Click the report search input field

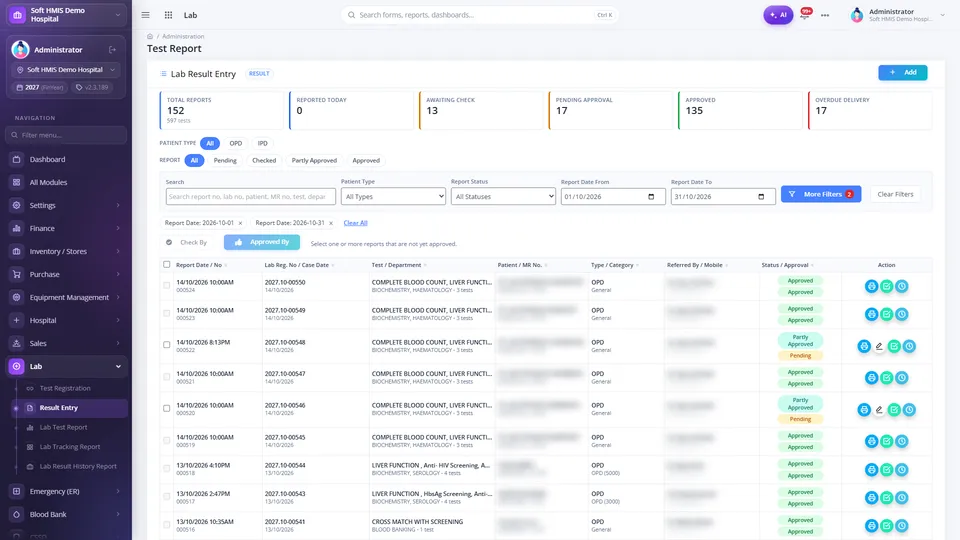coord(250,197)
